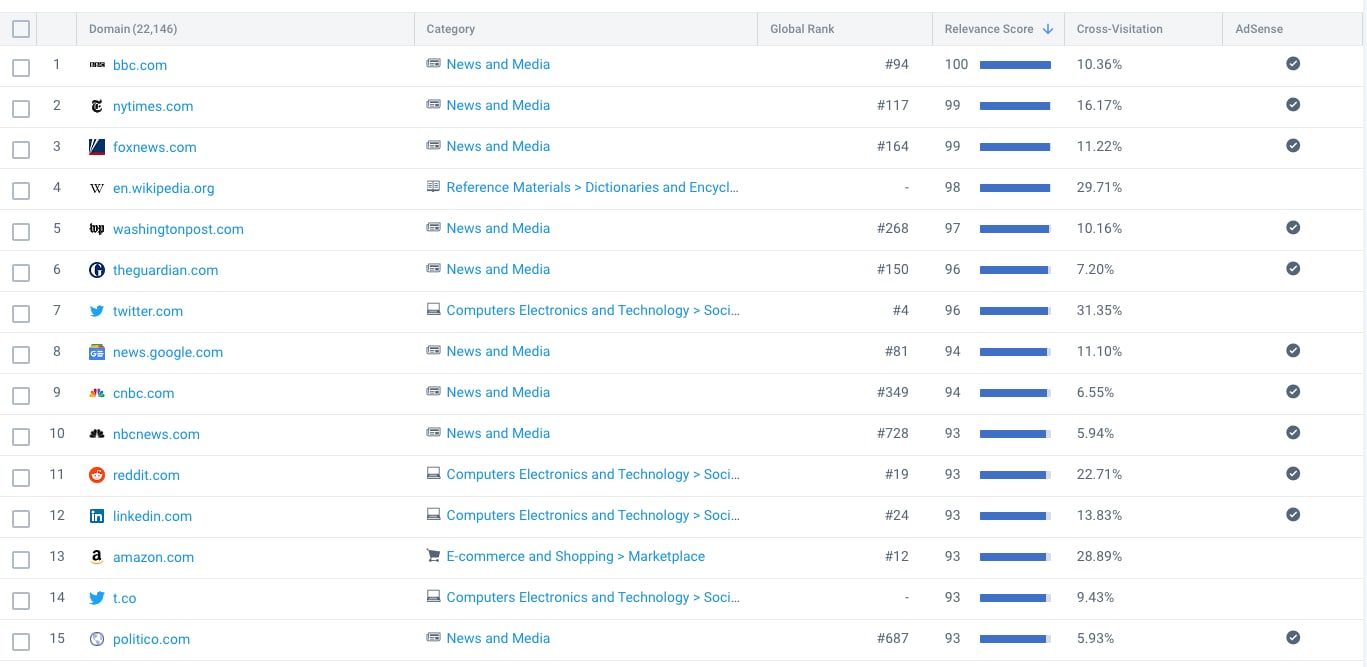Click the shopping cart category icon
Screen dimensions: 1367x667
pyautogui.click(x=433, y=556)
